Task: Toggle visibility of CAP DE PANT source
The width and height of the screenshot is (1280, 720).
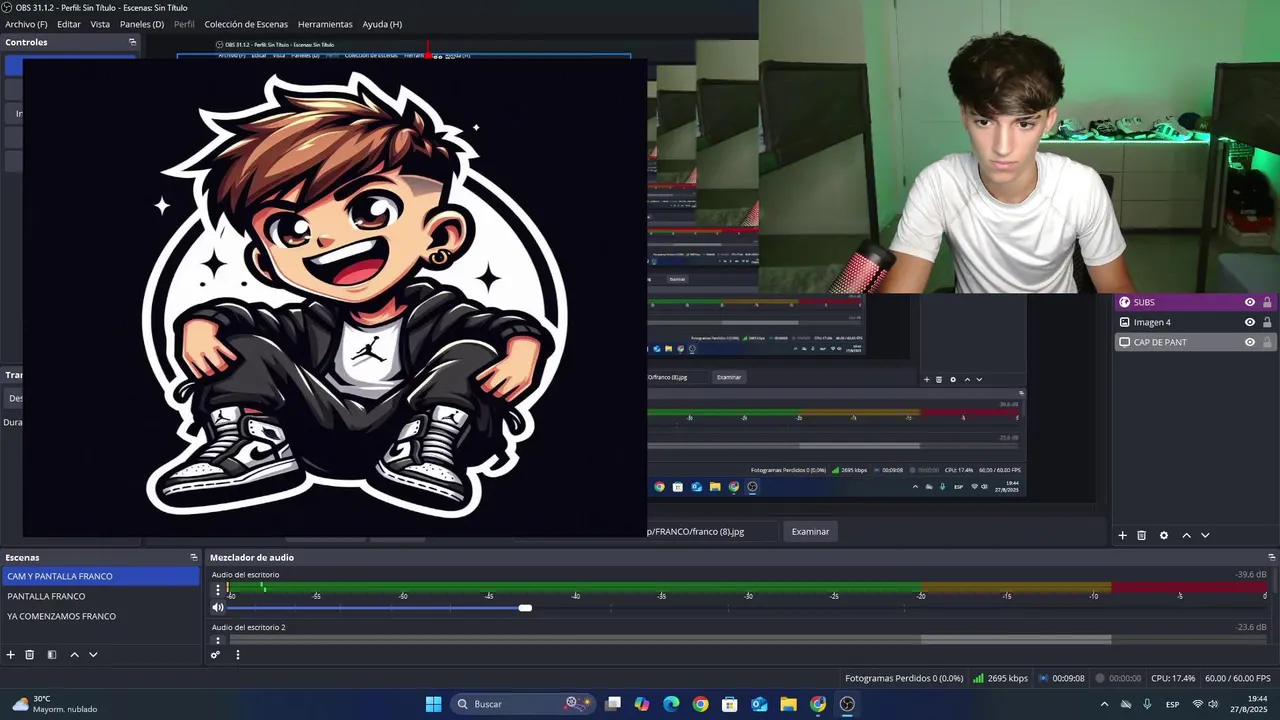Action: pos(1249,342)
